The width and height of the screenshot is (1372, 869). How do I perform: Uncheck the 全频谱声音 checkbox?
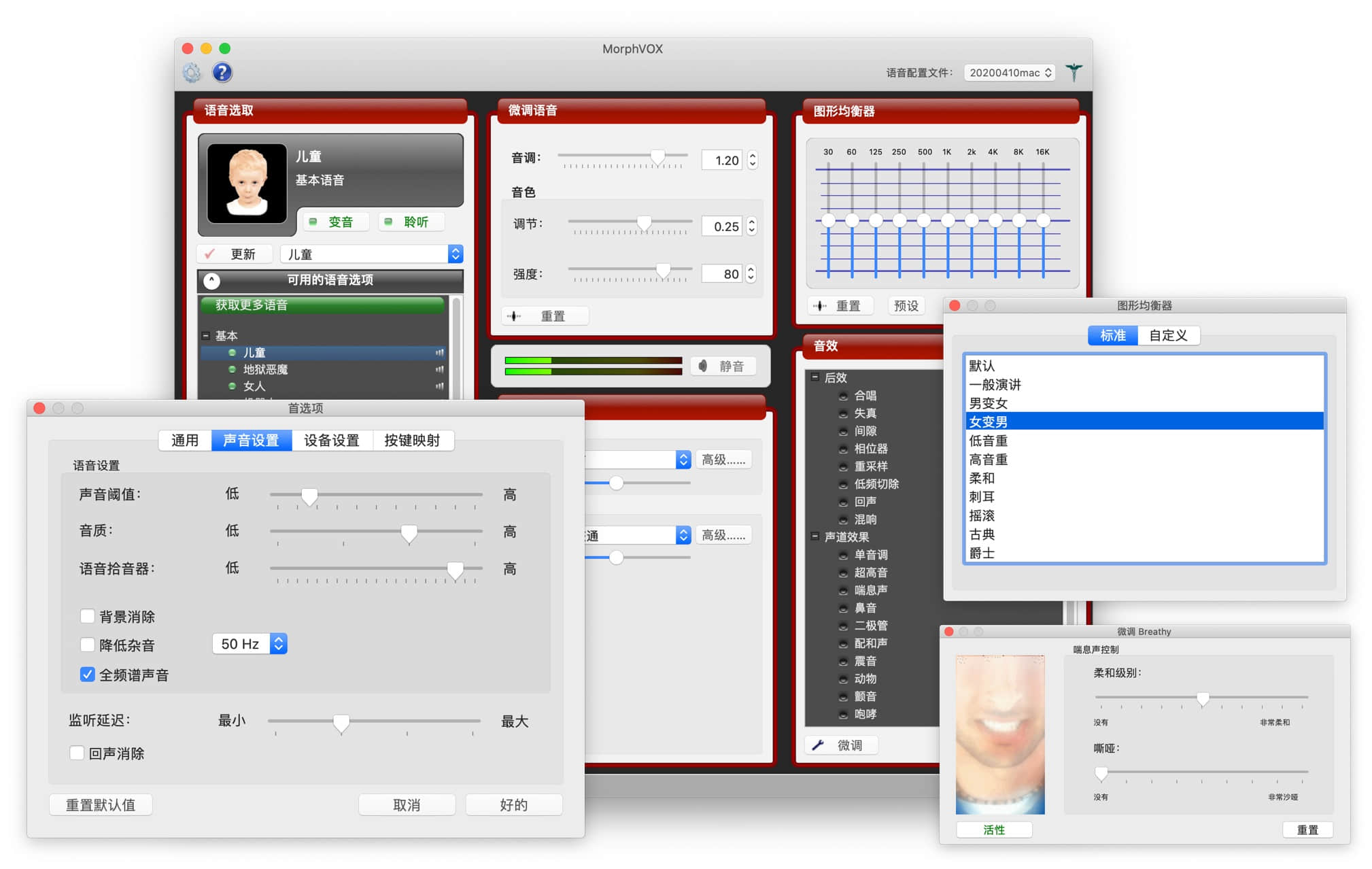pyautogui.click(x=87, y=675)
